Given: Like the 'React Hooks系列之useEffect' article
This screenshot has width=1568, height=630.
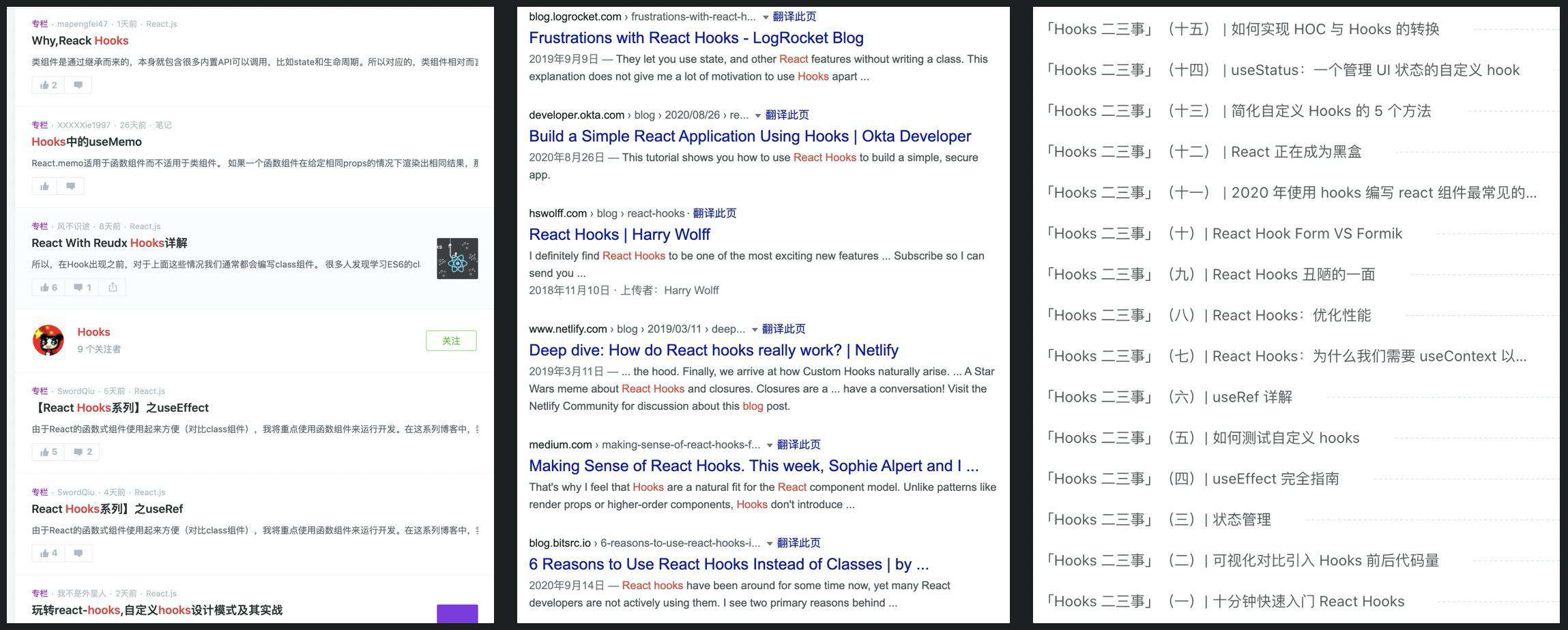Looking at the screenshot, I should click(48, 452).
